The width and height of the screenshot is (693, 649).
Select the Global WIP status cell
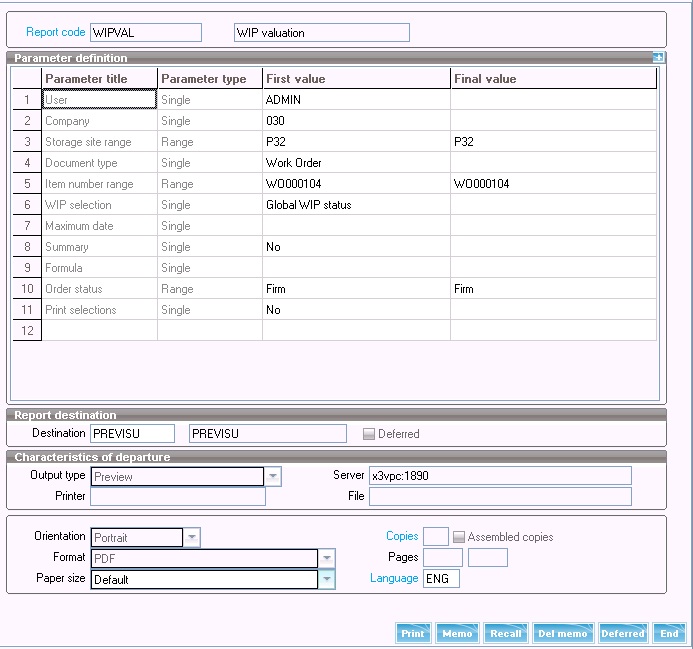tap(356, 205)
